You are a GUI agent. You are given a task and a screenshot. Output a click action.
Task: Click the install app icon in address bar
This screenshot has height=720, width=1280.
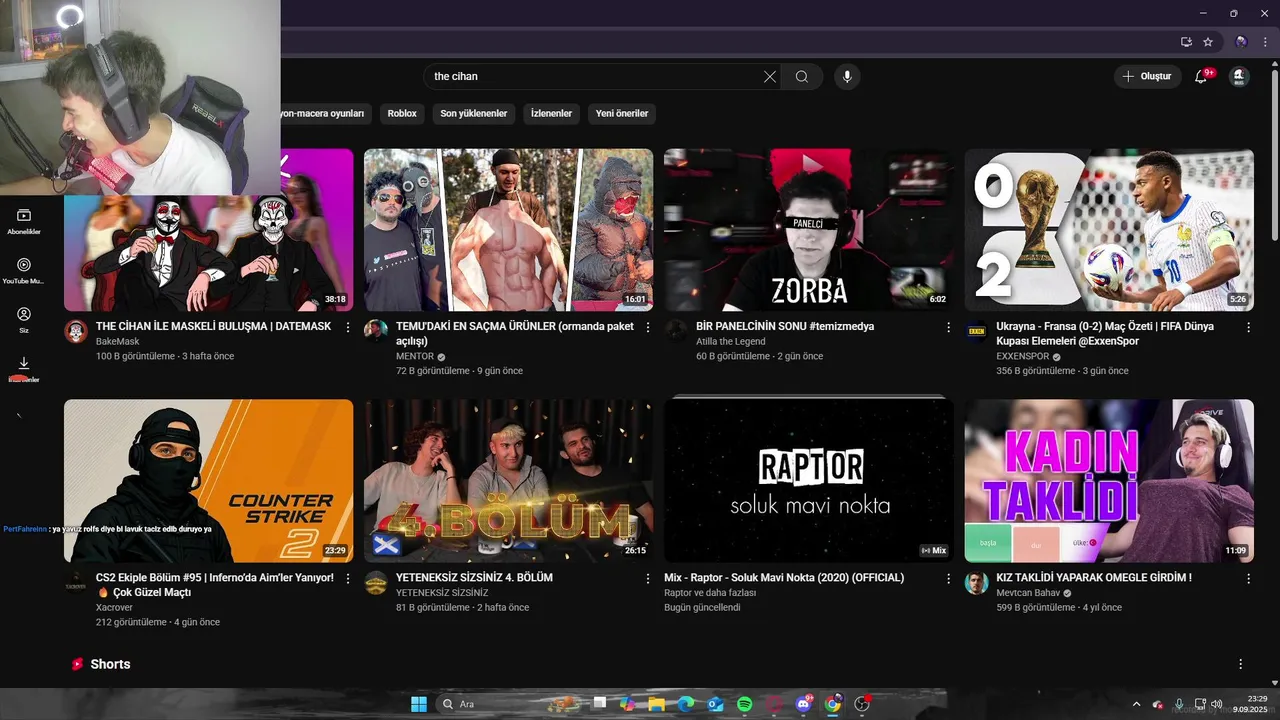pos(1186,42)
